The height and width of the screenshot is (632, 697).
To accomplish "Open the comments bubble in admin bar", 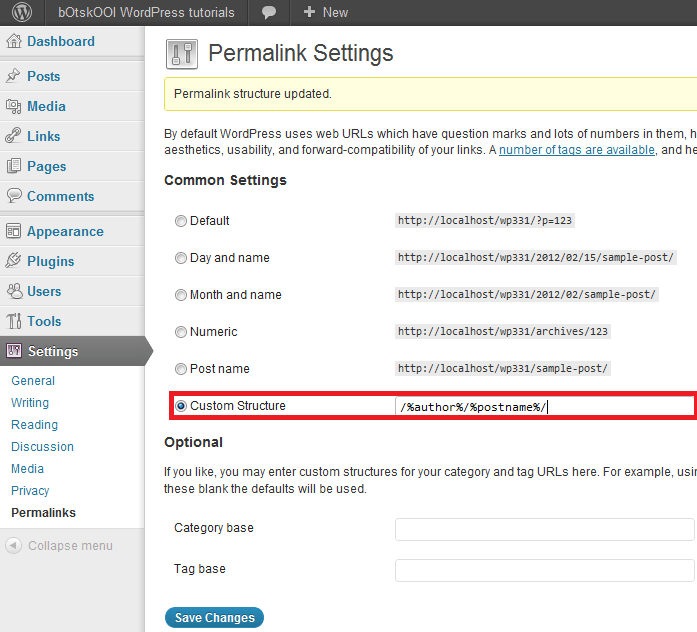I will tap(268, 12).
